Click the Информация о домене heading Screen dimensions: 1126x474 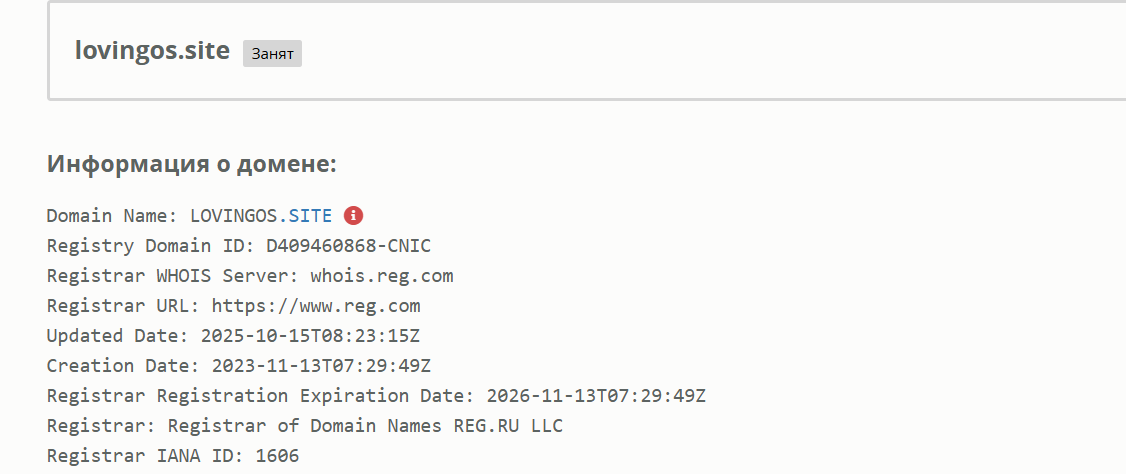click(x=192, y=165)
